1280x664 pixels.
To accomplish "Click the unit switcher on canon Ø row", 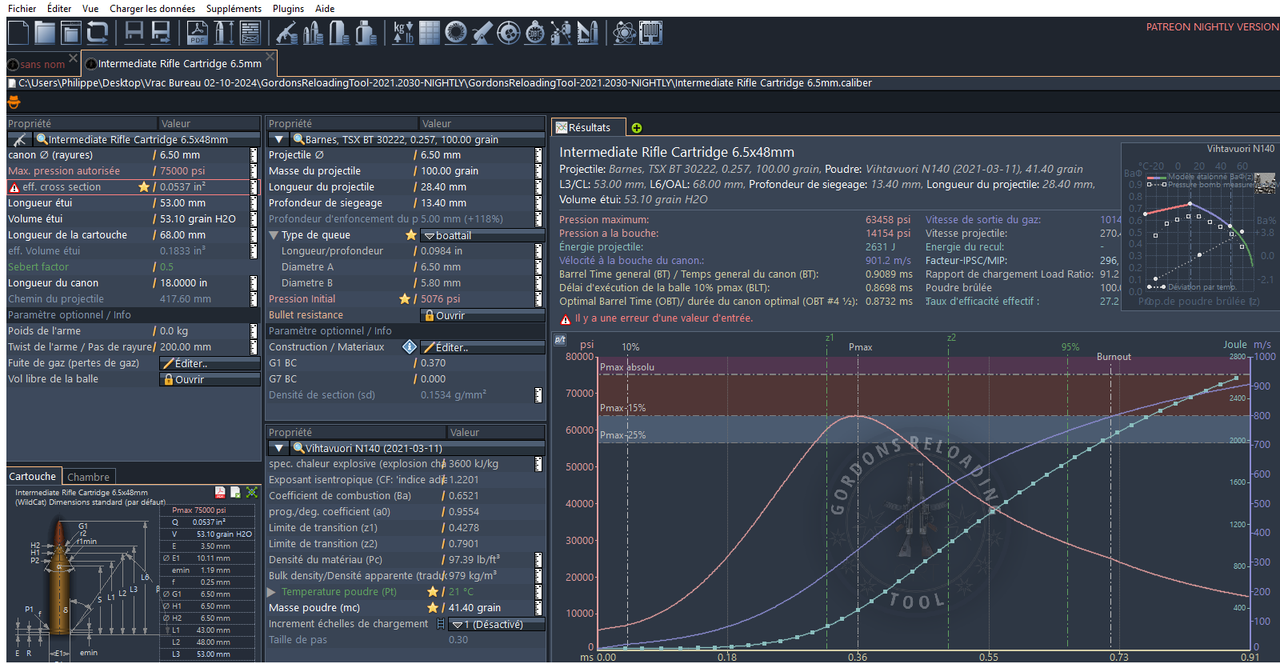I will click(254, 155).
